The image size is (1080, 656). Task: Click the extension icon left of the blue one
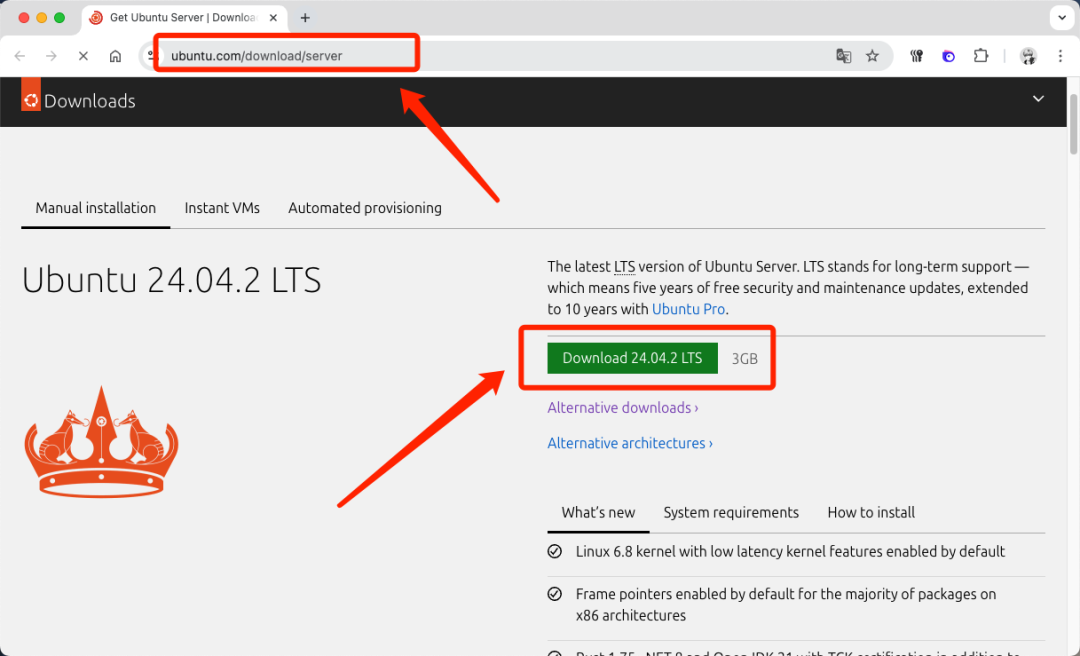coord(916,56)
